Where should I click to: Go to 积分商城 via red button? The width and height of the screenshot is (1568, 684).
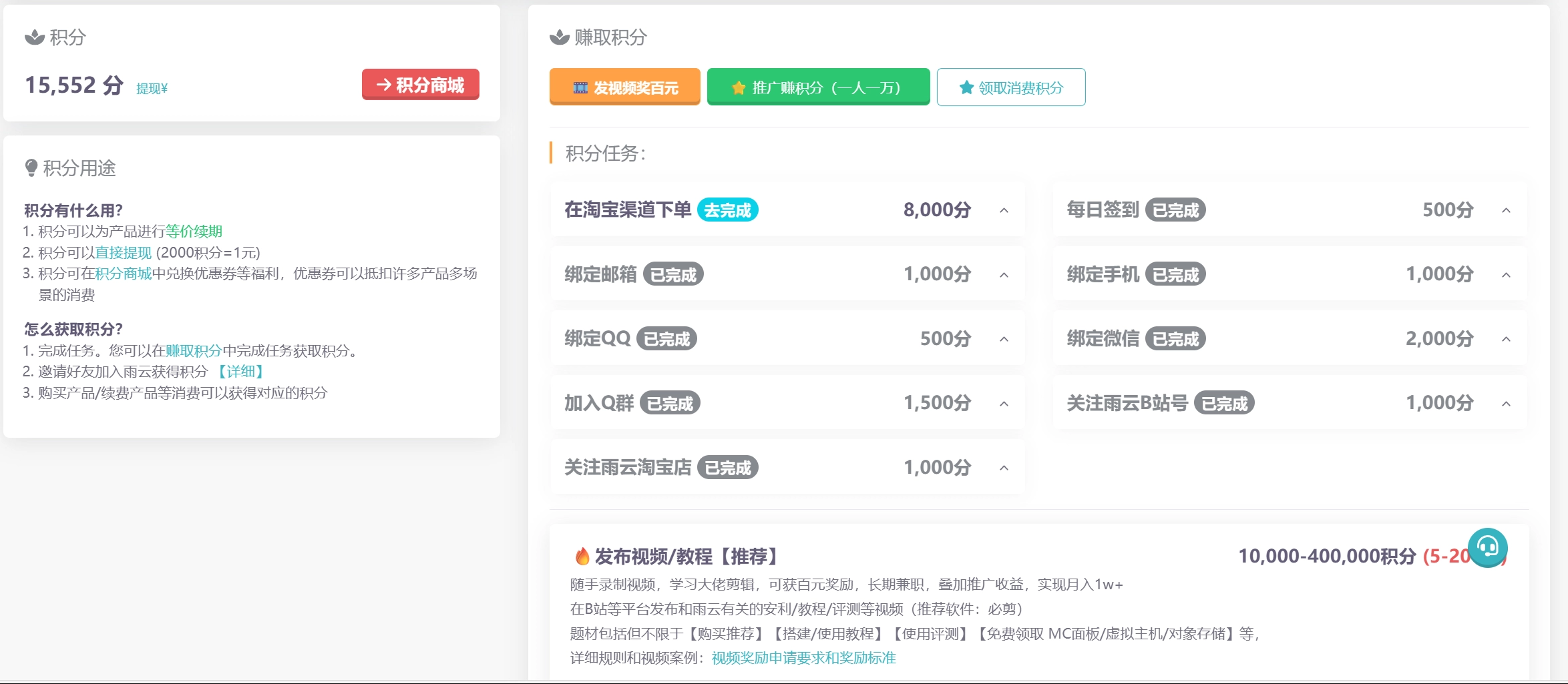click(420, 85)
